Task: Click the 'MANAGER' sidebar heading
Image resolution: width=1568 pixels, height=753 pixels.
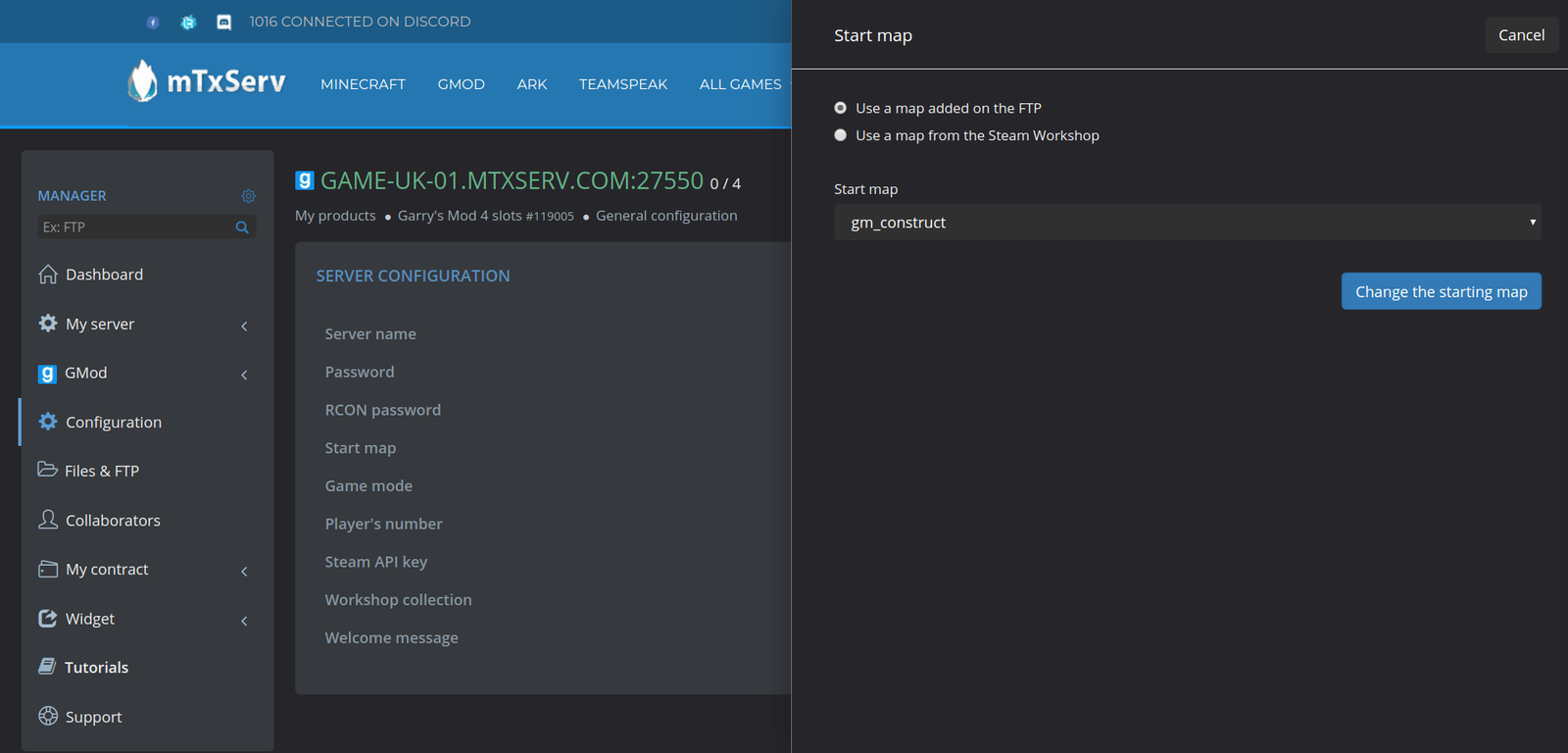Action: pos(72,196)
